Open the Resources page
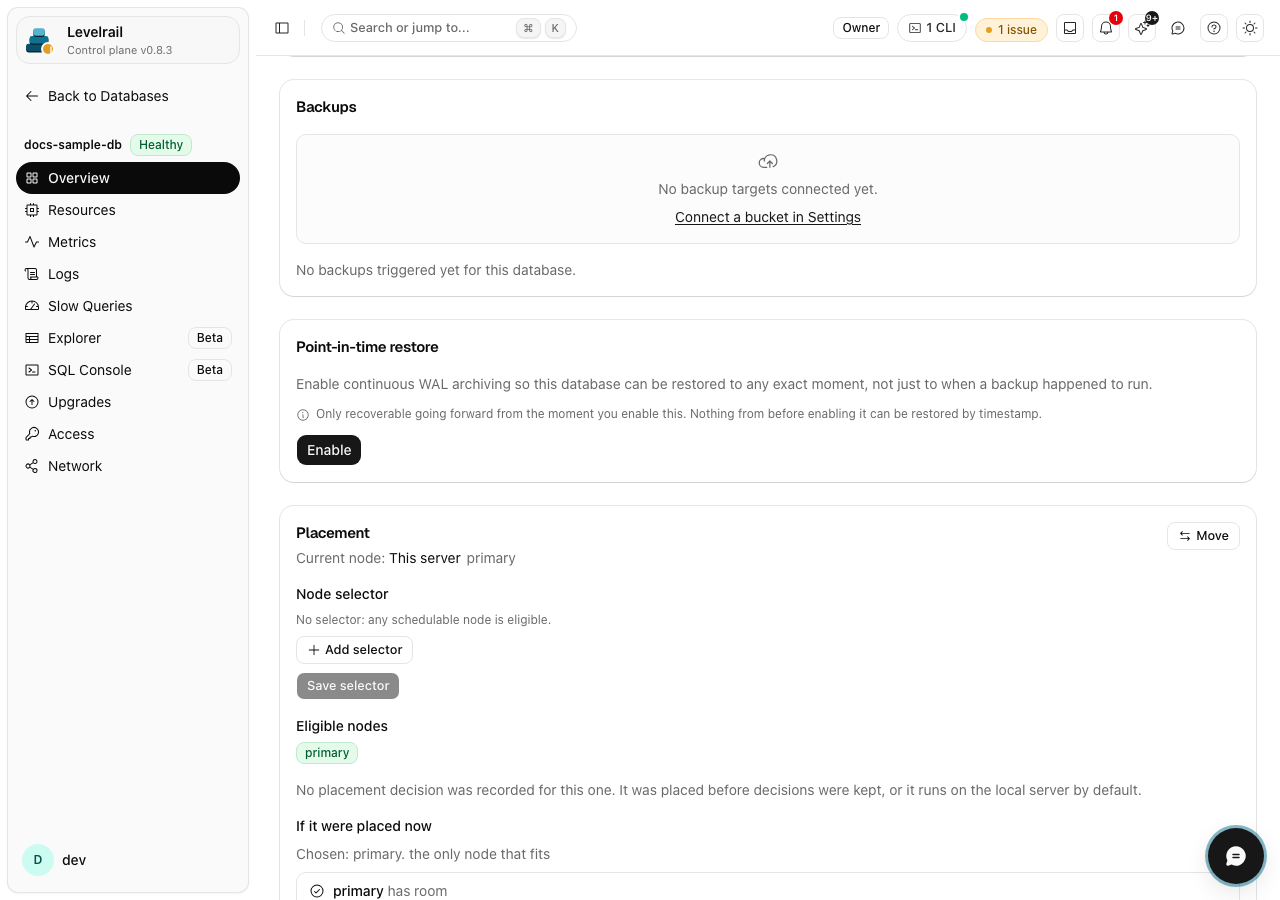The height and width of the screenshot is (900, 1280). (128, 210)
